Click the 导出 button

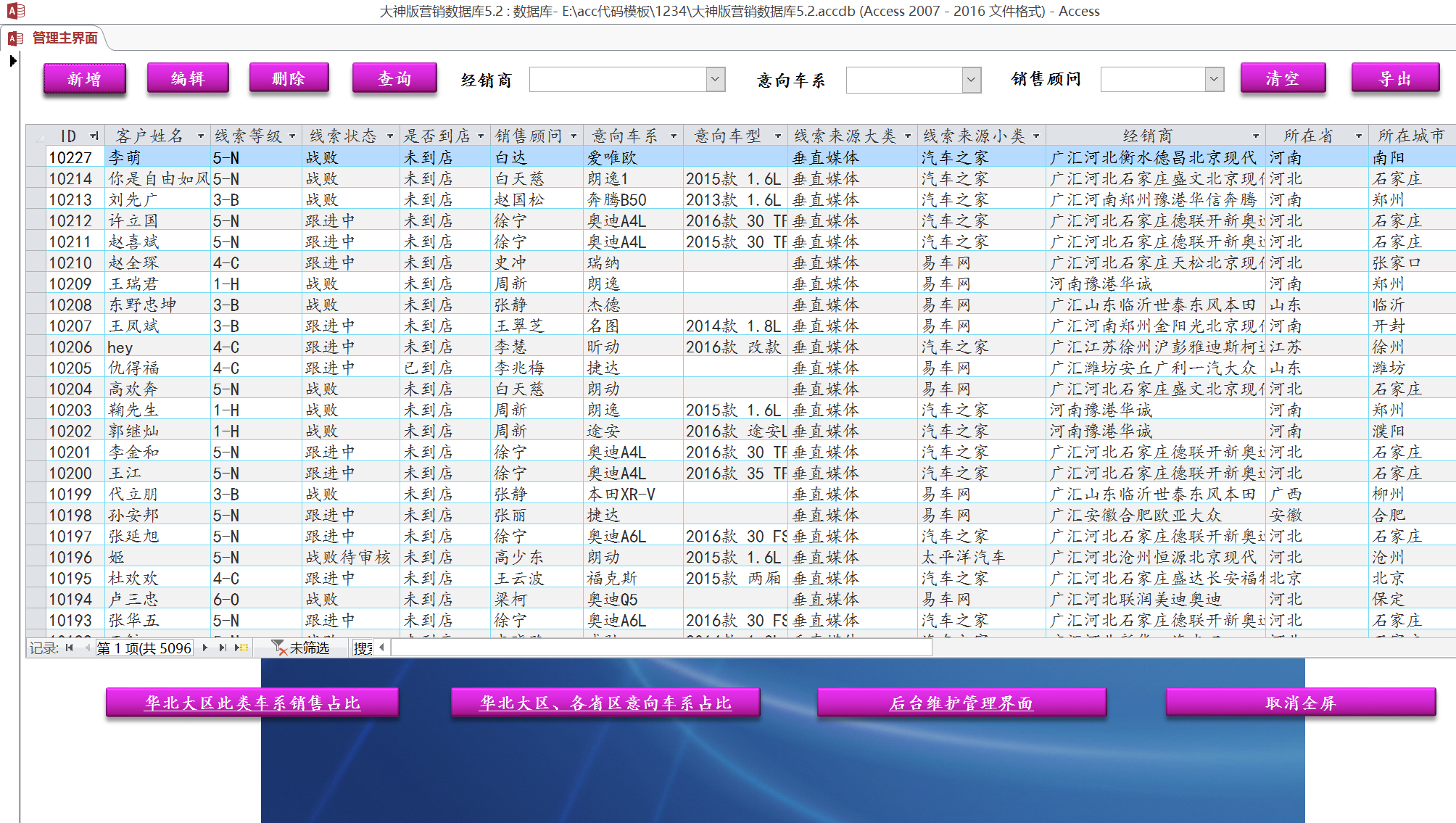point(1395,78)
